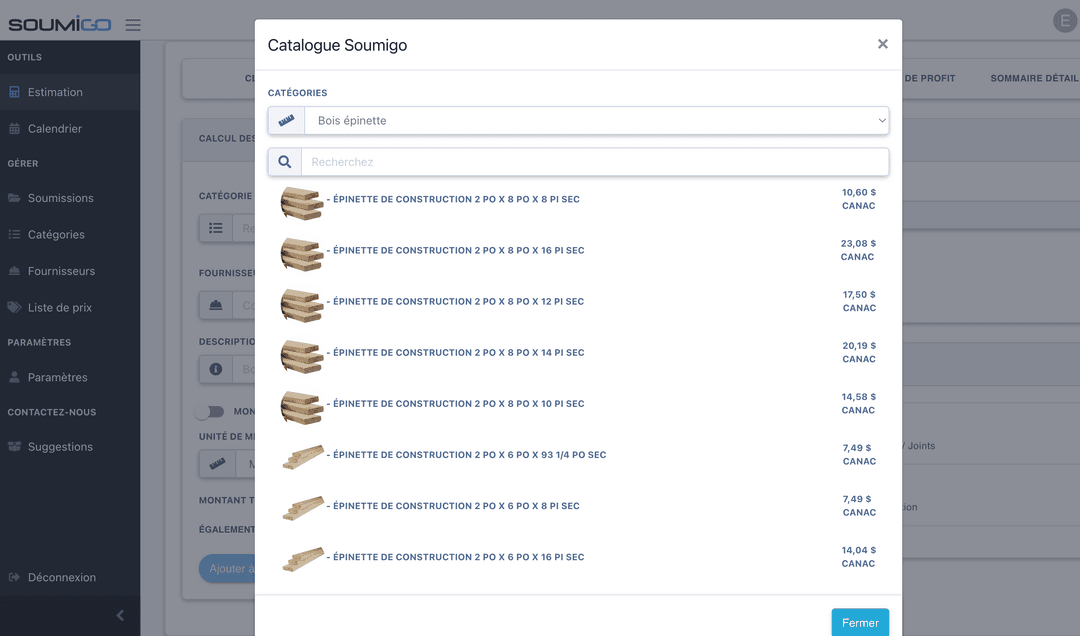1080x636 pixels.
Task: Click the search magnifier icon in catalogue
Action: [x=285, y=162]
